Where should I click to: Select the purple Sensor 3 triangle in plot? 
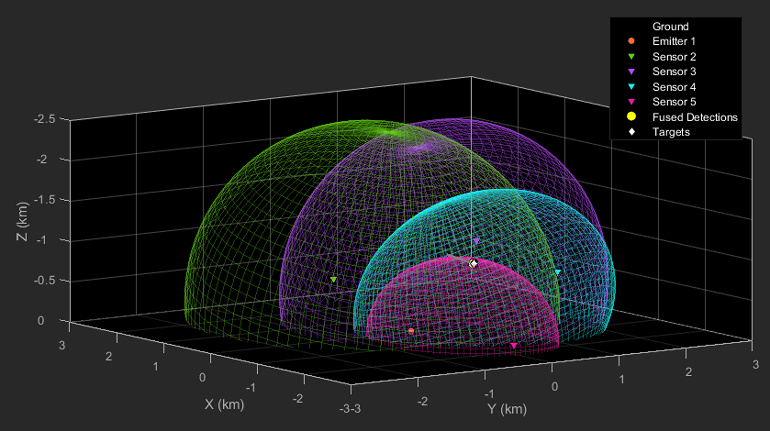click(x=477, y=241)
